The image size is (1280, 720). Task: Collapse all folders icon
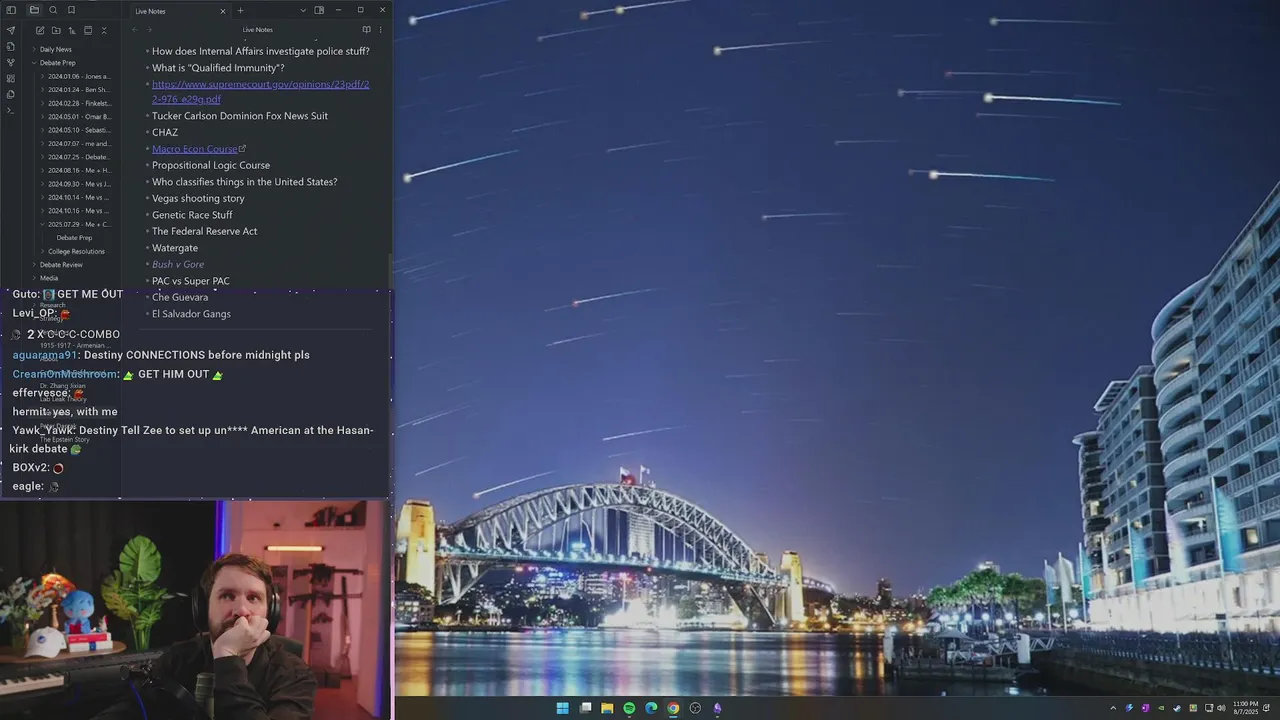click(104, 30)
